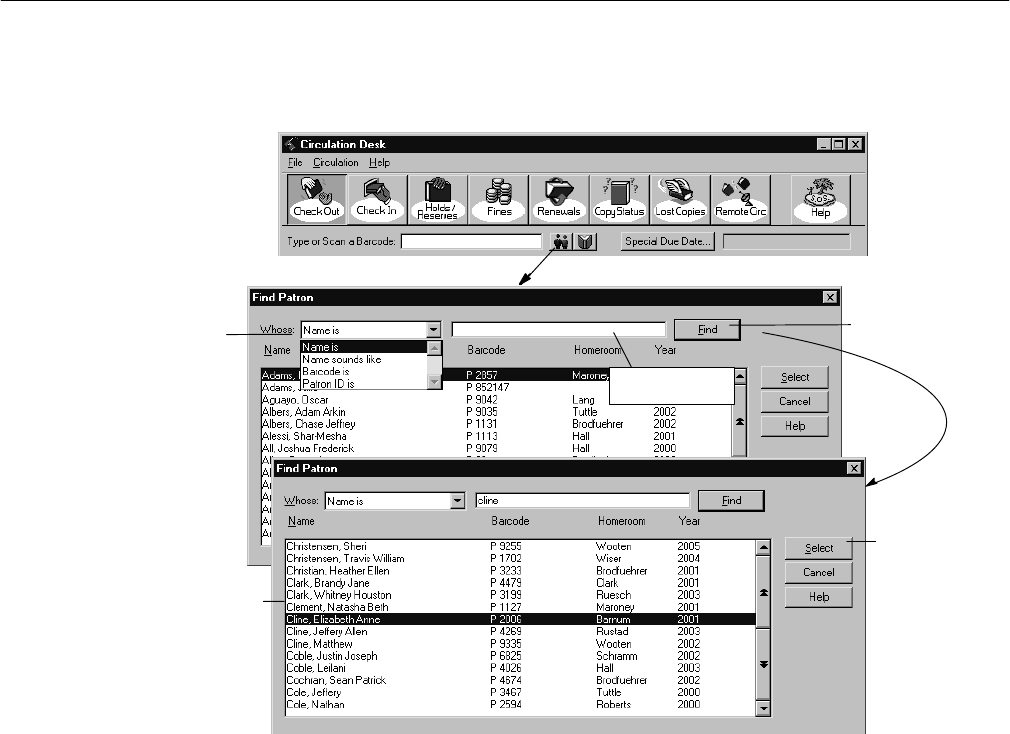This screenshot has height=734, width=1010.
Task: Select Cole, Jeffery row
Action: pyautogui.click(x=520, y=692)
